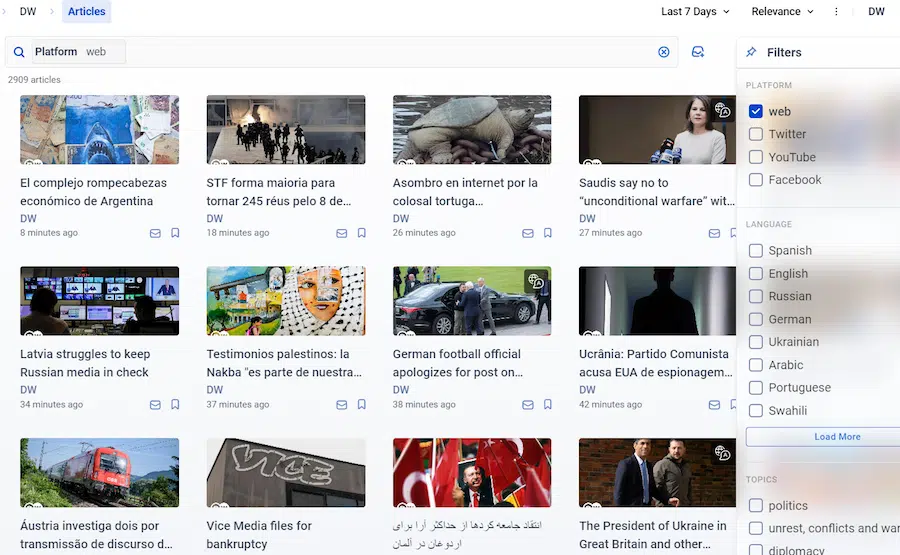Clear the search filter with the X icon
The height and width of the screenshot is (555, 900).
(x=664, y=52)
